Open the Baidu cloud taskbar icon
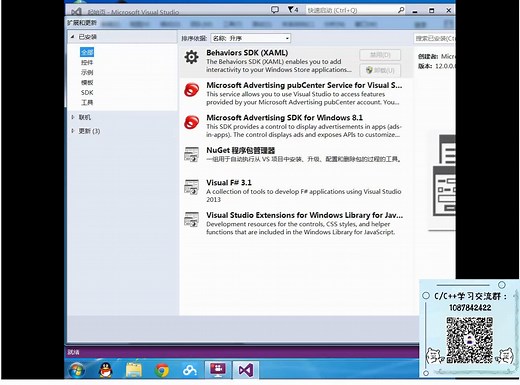Viewport: 520px width, 385px height. (190, 370)
